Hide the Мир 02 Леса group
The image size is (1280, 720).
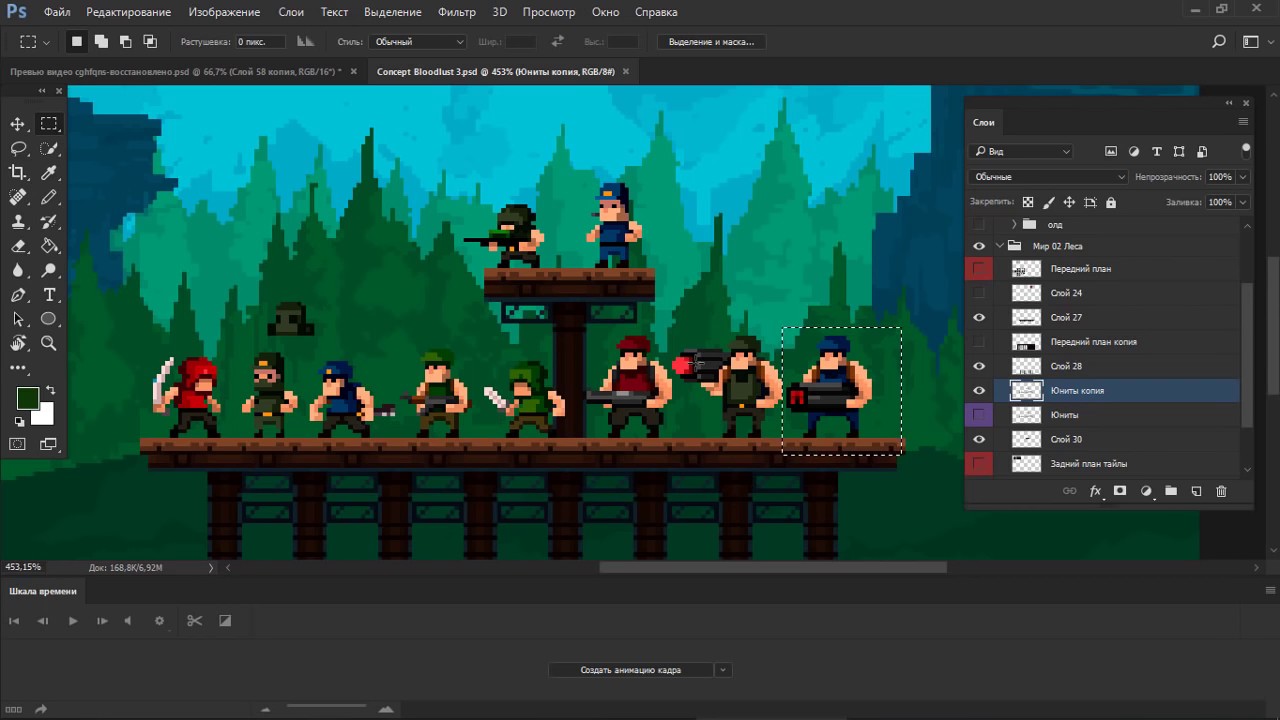pos(979,246)
